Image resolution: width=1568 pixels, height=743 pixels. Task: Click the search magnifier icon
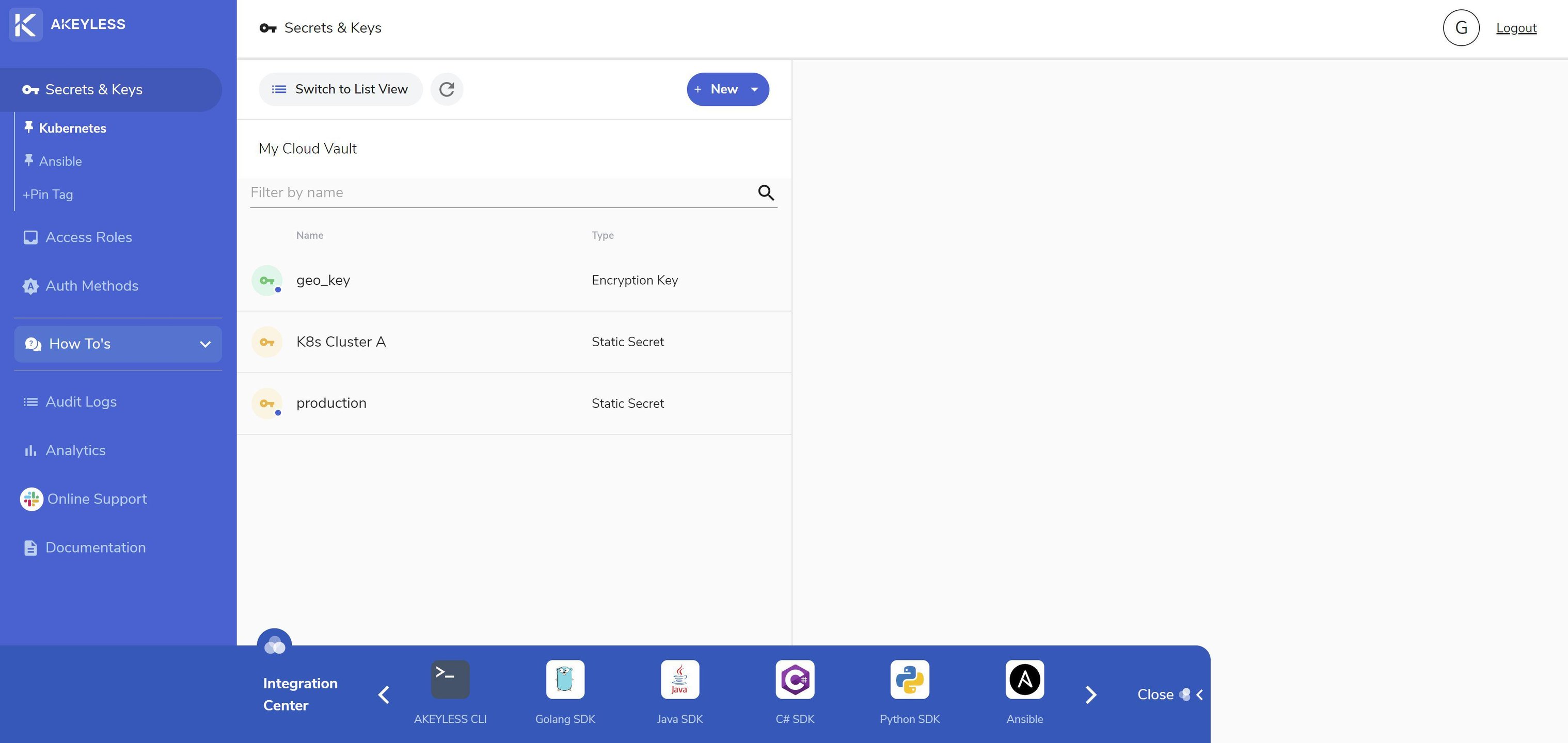766,193
